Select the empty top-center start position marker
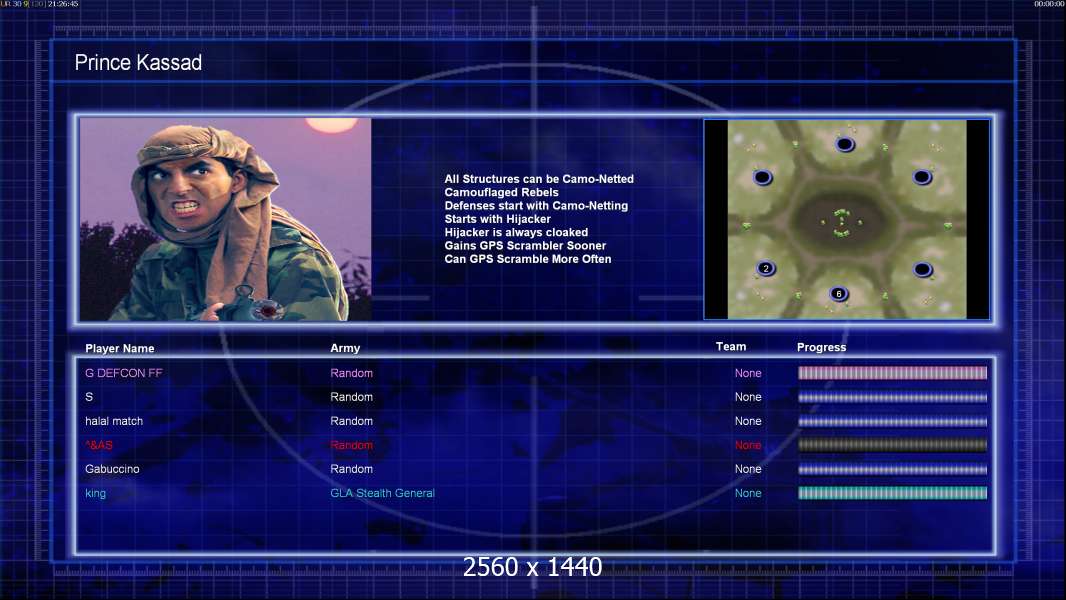Viewport: 1066px width, 600px height. 845,144
